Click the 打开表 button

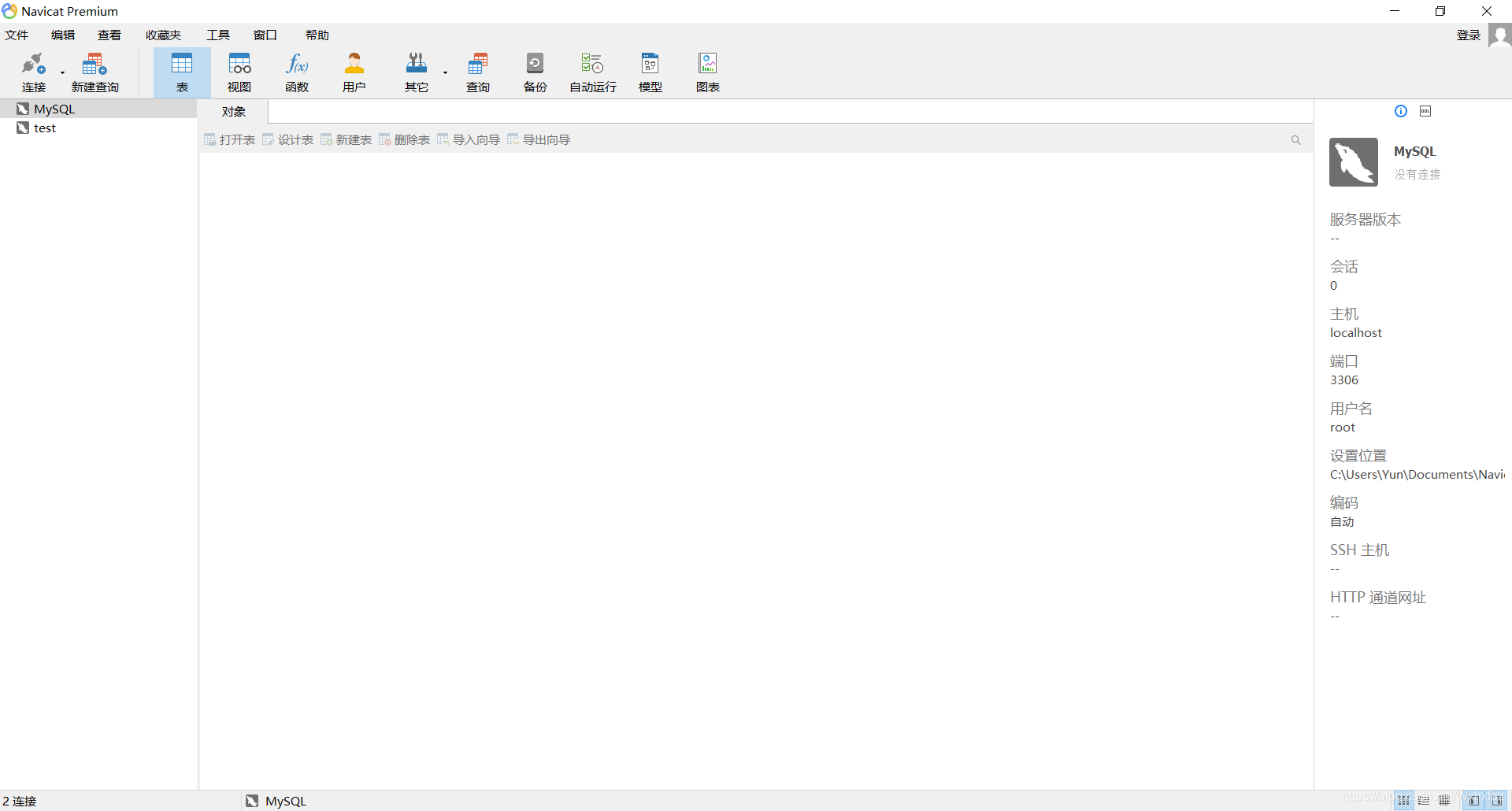tap(229, 139)
